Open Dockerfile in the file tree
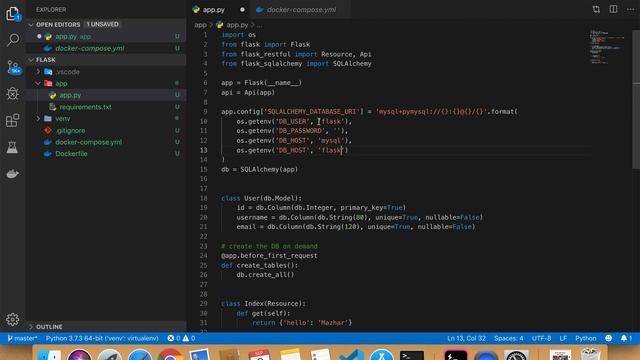 click(x=106, y=154)
